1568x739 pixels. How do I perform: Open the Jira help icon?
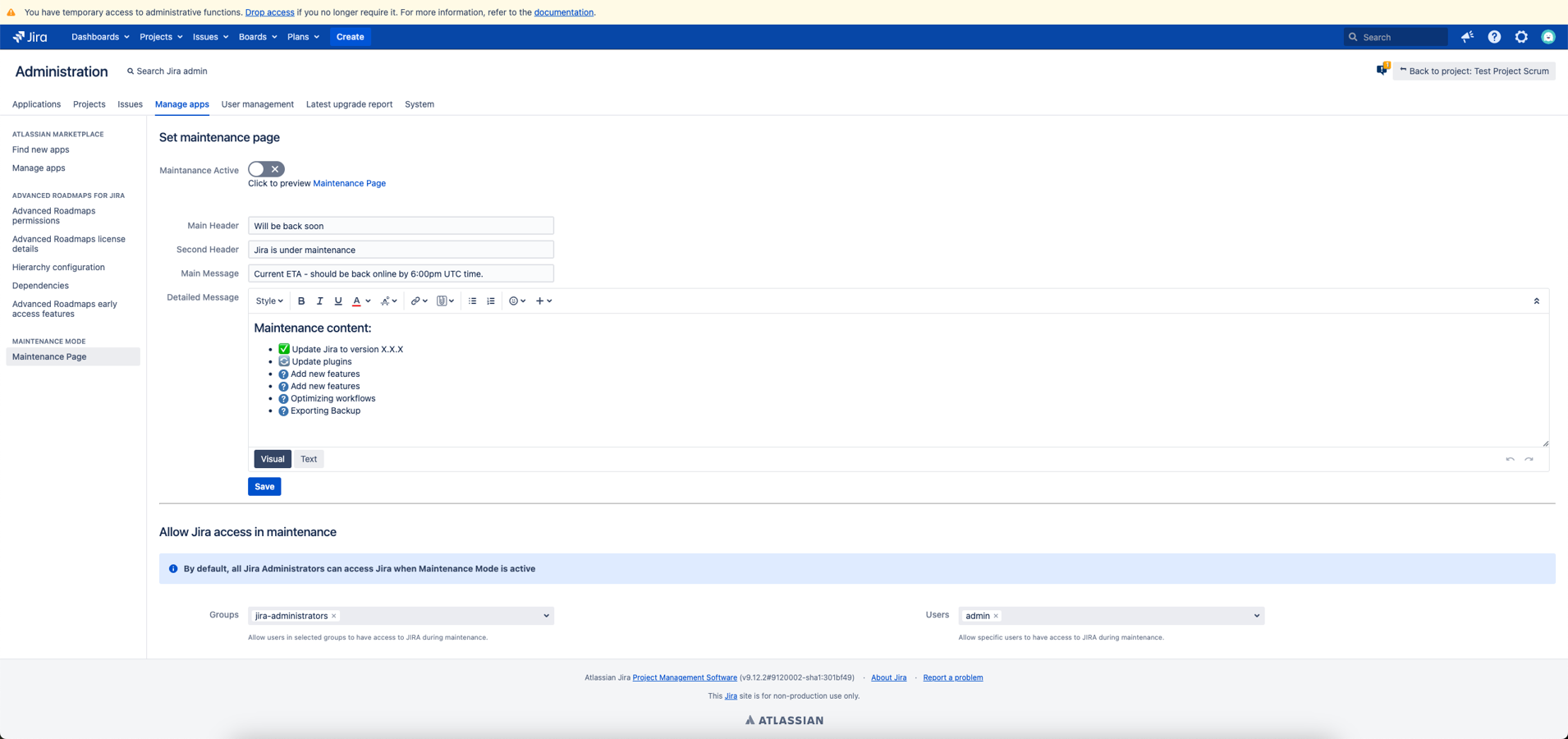(x=1494, y=37)
